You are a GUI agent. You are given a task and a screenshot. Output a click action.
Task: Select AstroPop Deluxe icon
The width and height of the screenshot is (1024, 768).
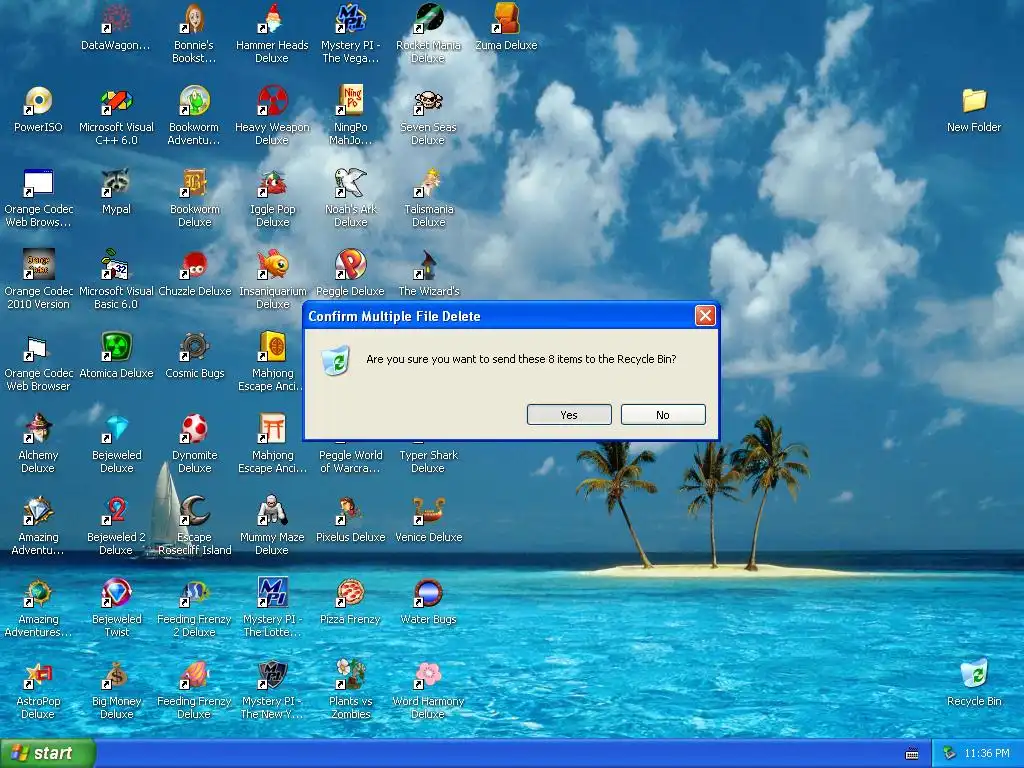click(x=38, y=691)
